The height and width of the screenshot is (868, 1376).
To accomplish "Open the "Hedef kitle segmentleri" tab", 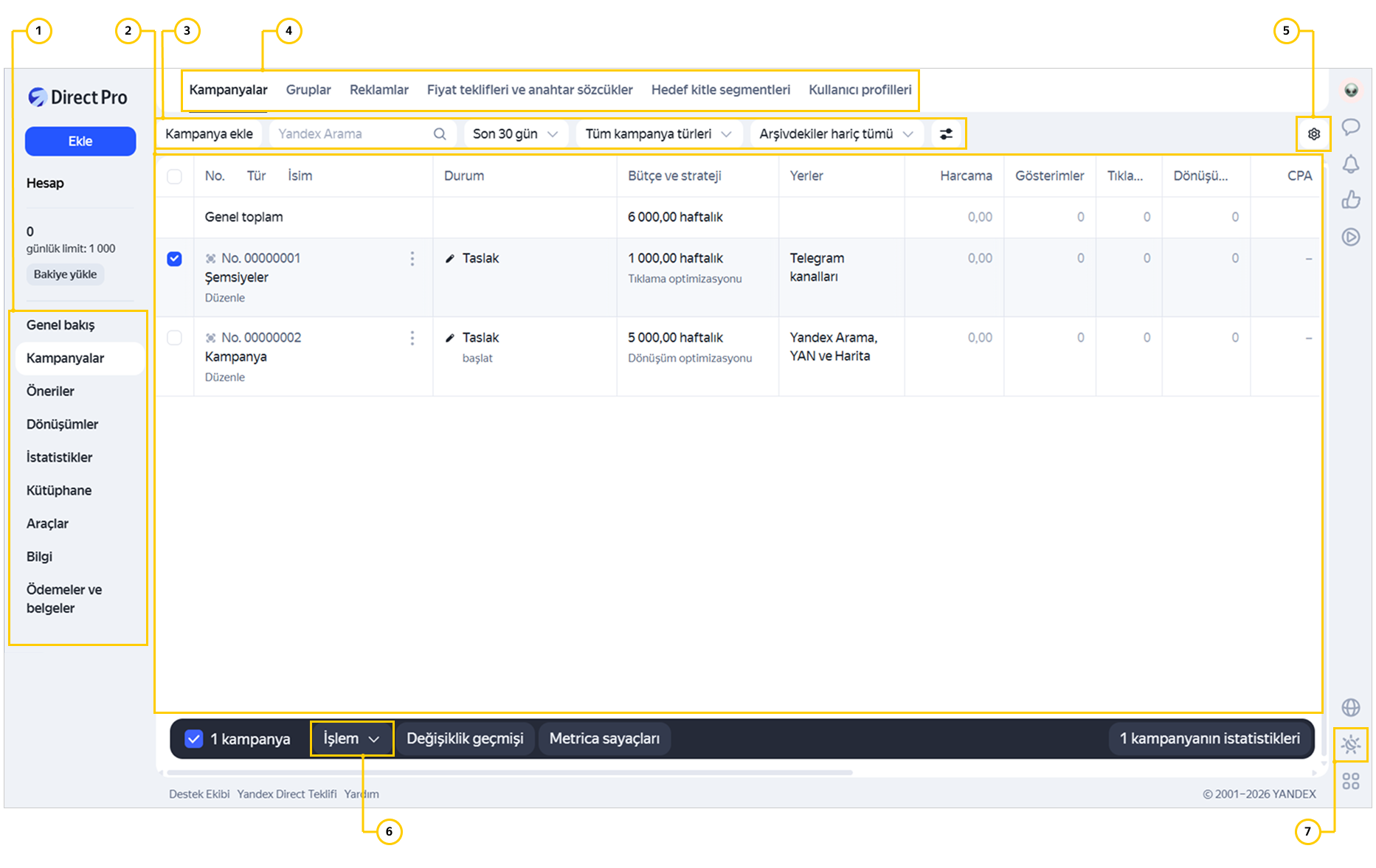I will pyautogui.click(x=721, y=90).
